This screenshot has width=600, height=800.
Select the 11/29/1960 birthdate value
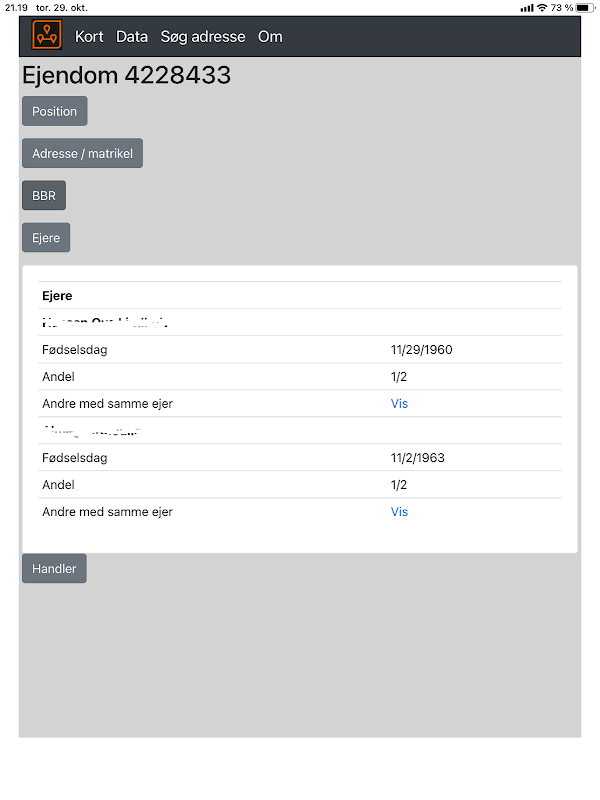tap(421, 350)
